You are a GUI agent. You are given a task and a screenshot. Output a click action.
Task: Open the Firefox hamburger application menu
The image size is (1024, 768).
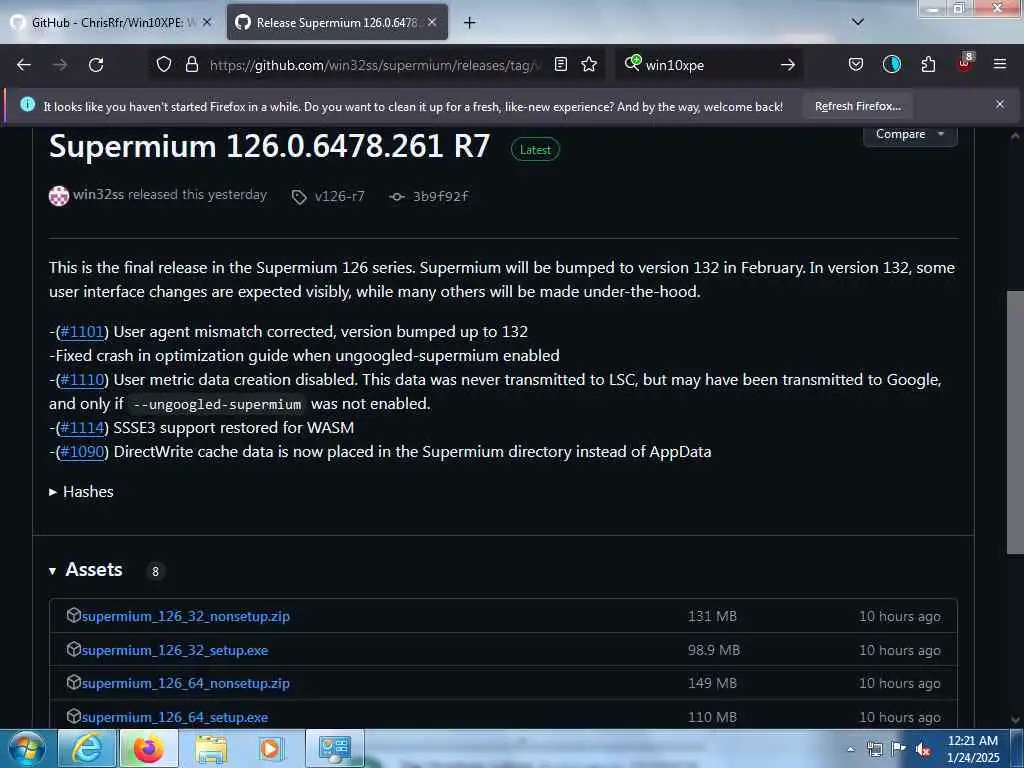click(999, 64)
